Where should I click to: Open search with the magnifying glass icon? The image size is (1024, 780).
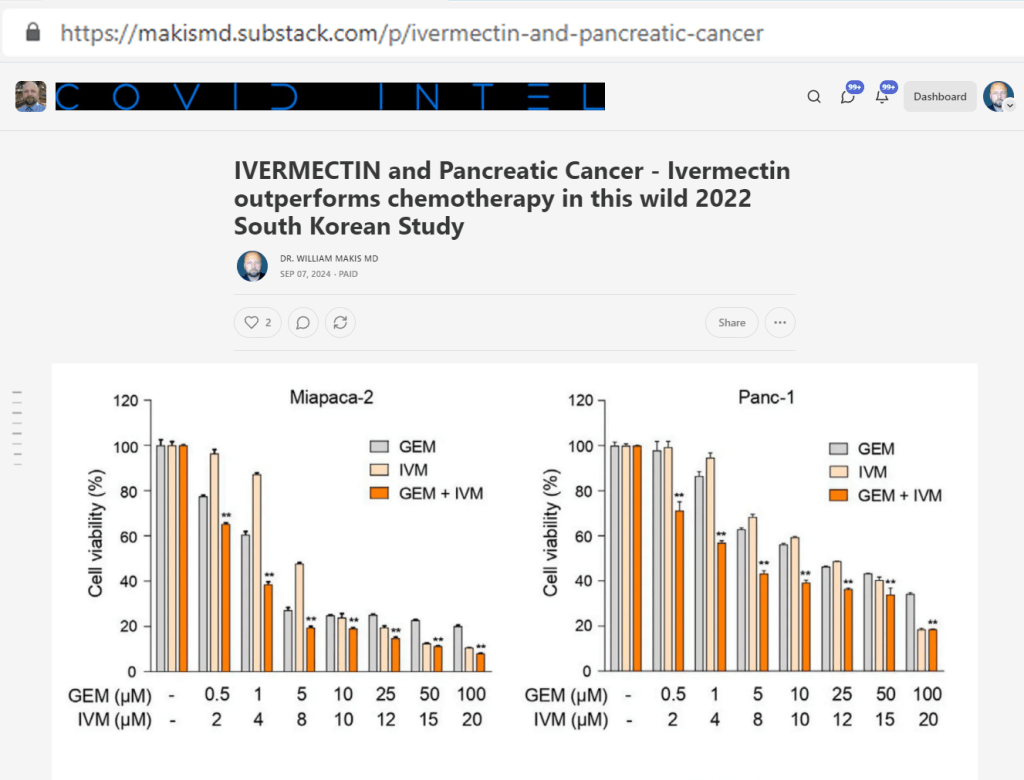point(814,97)
